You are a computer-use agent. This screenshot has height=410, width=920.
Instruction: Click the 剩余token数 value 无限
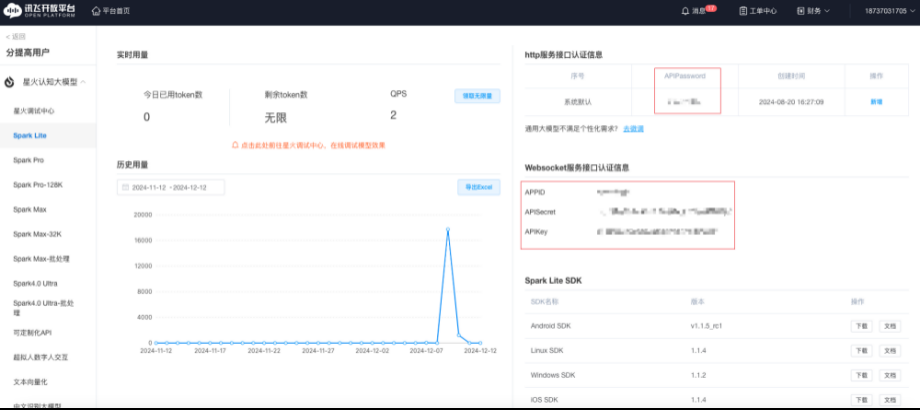[x=275, y=118]
